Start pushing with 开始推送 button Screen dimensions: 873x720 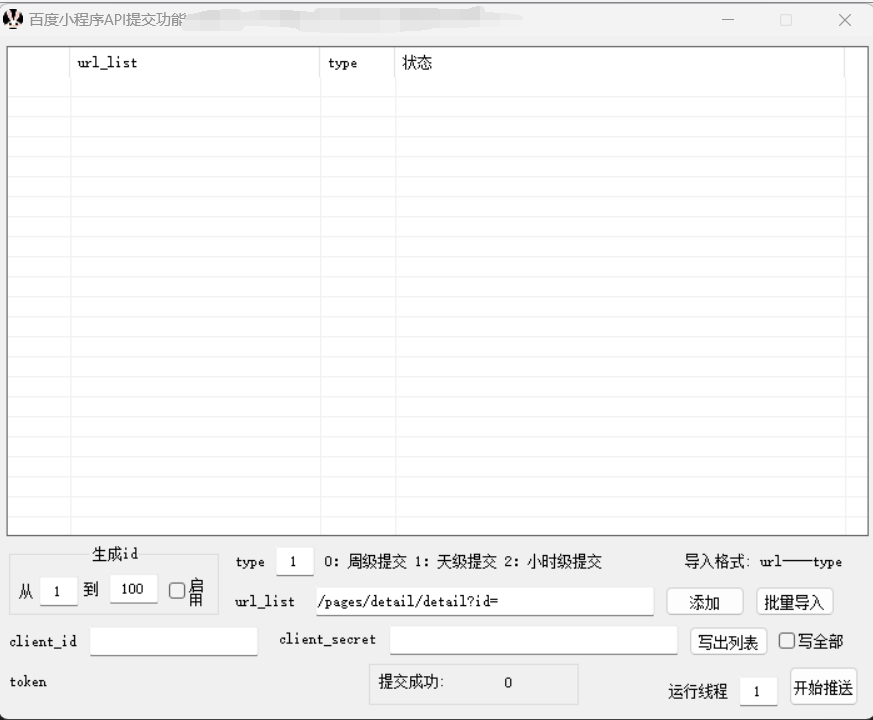tap(823, 688)
